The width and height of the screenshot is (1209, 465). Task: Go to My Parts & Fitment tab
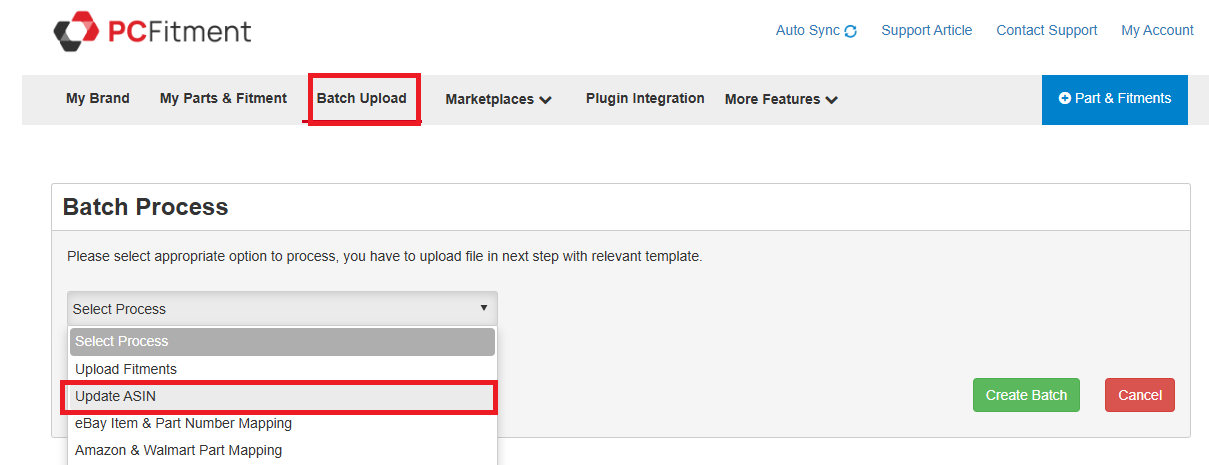point(223,98)
